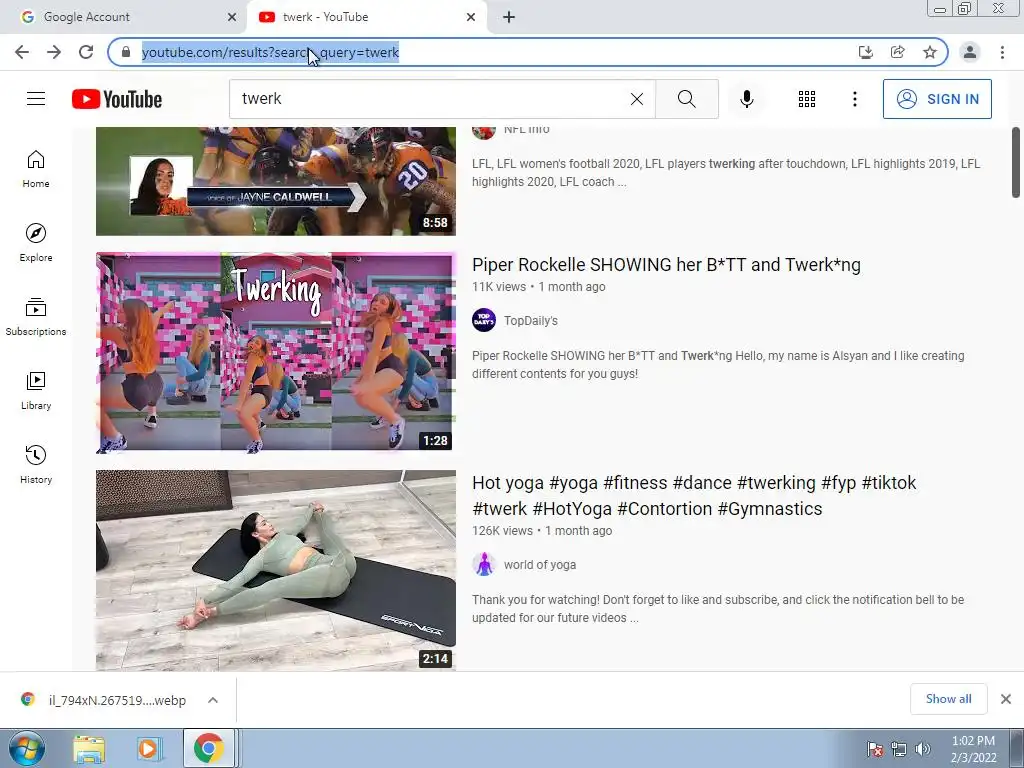Screen dimensions: 1024x768
Task: Click the install app icon in address bar
Action: (x=865, y=52)
